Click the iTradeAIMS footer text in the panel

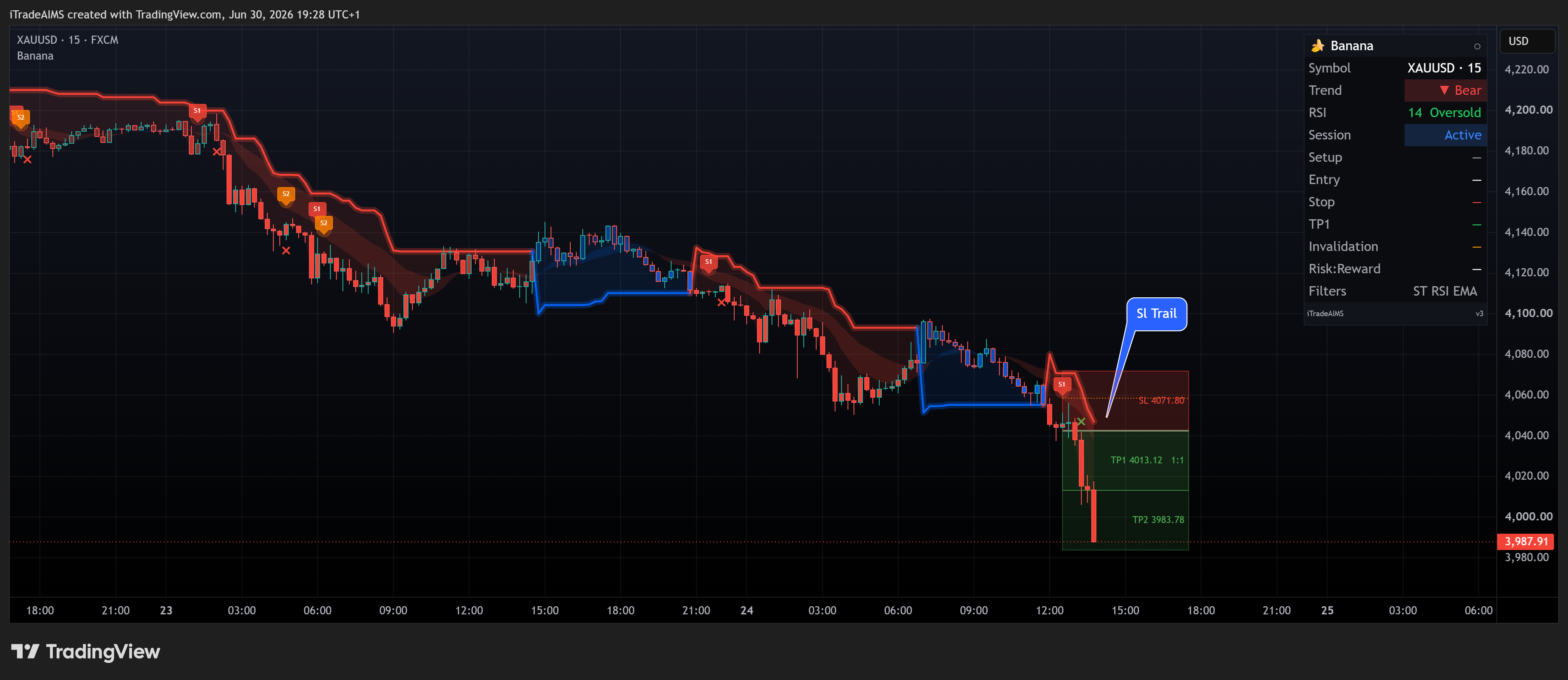(1325, 314)
